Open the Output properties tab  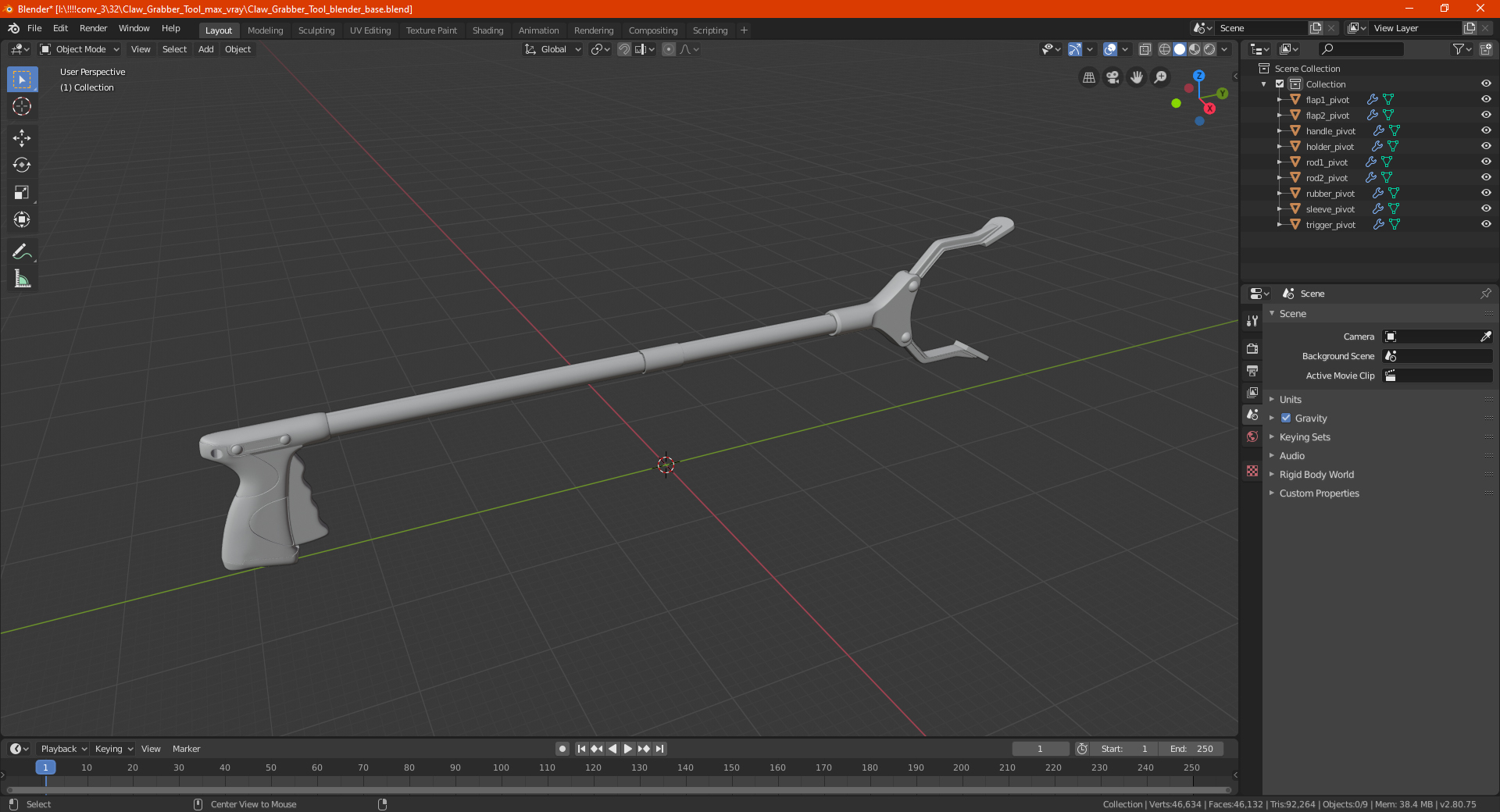click(x=1252, y=370)
